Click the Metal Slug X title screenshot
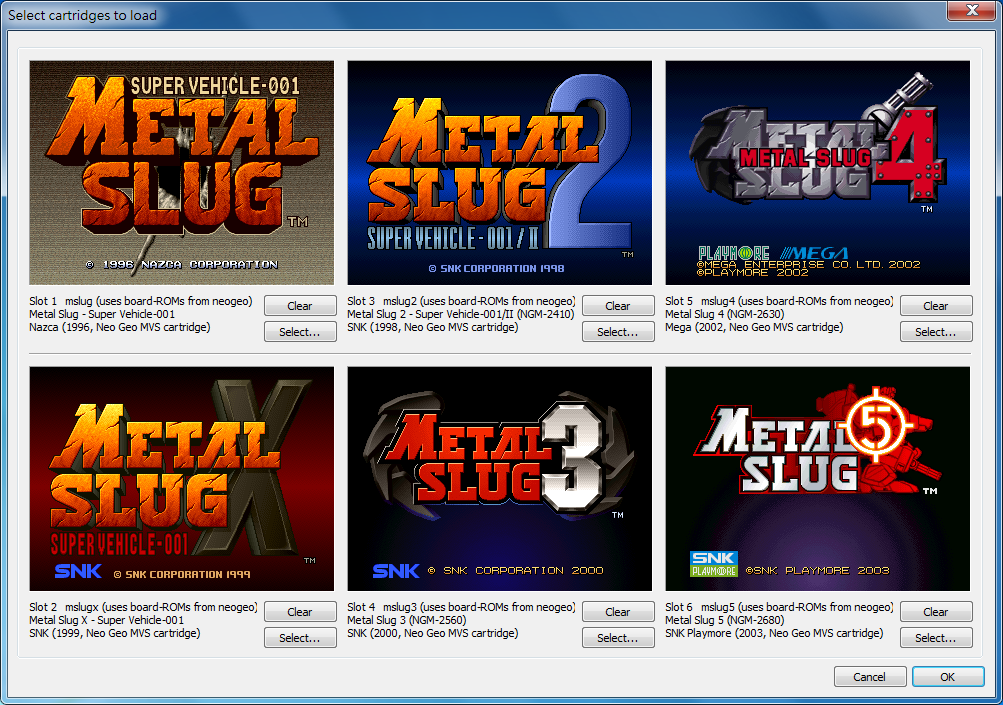The image size is (1003, 705). click(x=182, y=479)
